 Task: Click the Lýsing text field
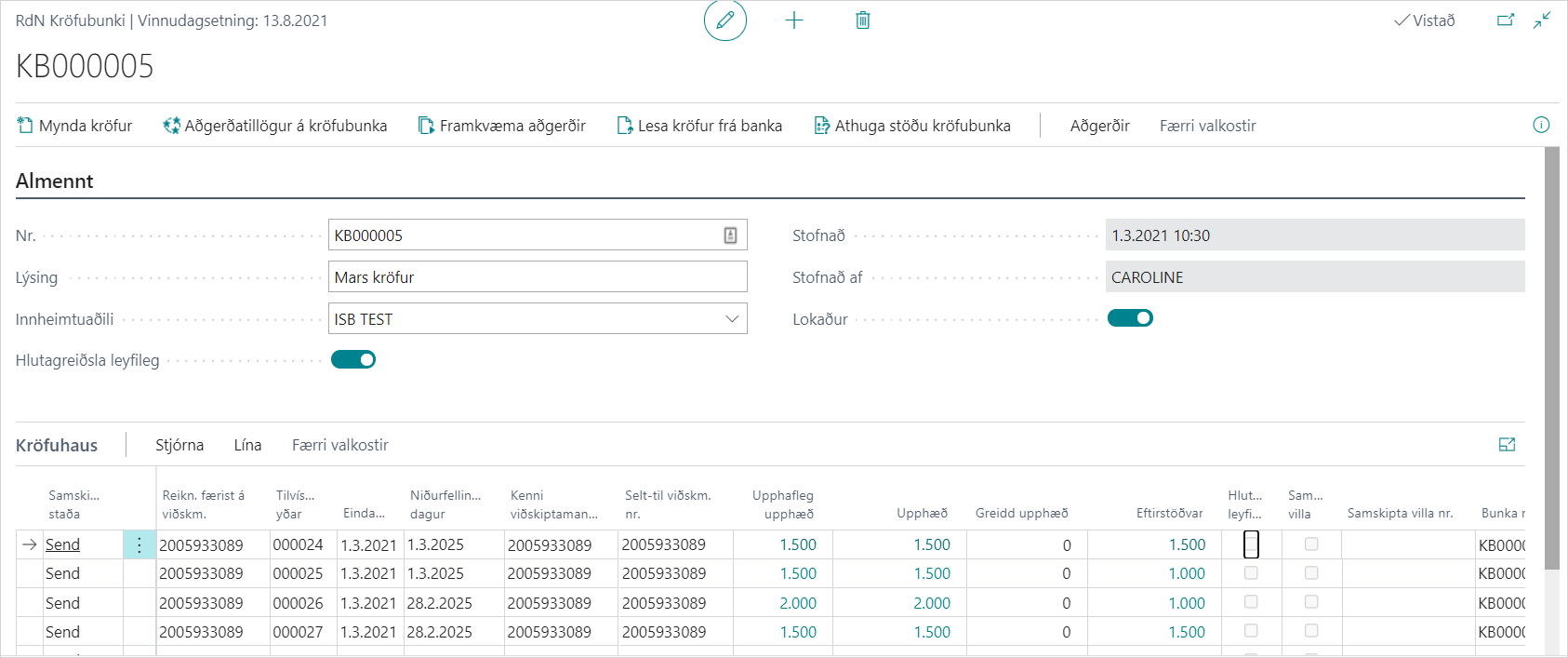[538, 277]
